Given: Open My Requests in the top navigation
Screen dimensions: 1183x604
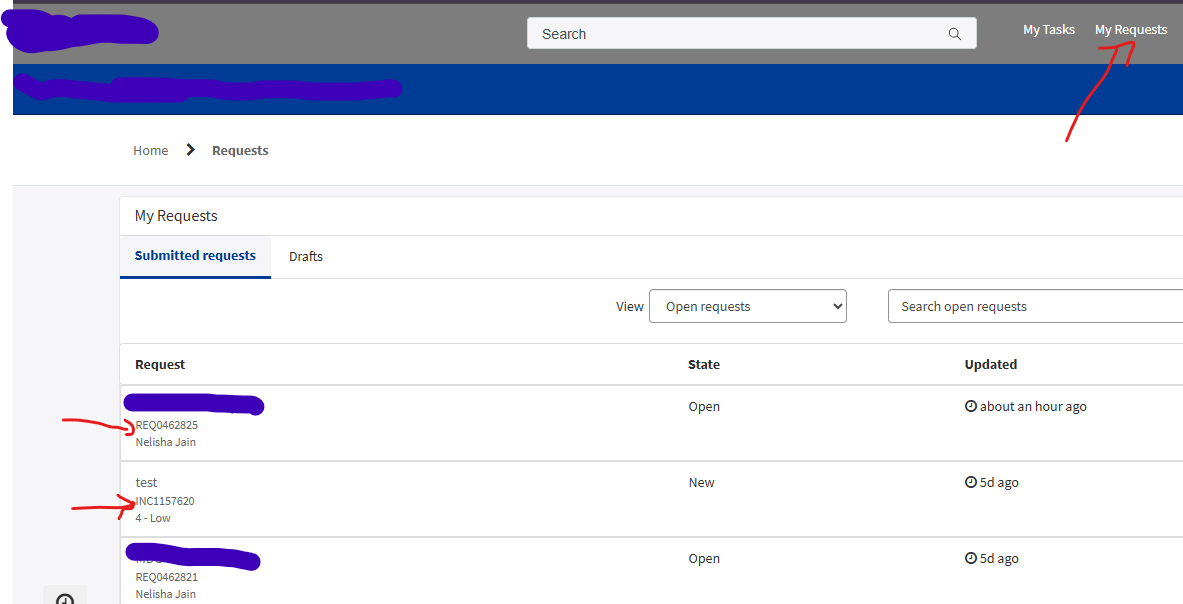Looking at the screenshot, I should 1130,30.
